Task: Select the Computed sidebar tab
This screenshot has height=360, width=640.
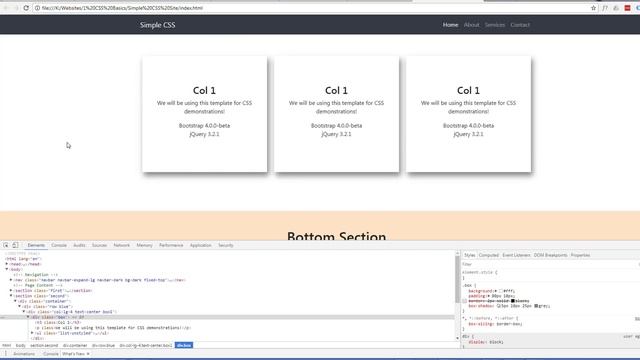Action: click(x=489, y=255)
